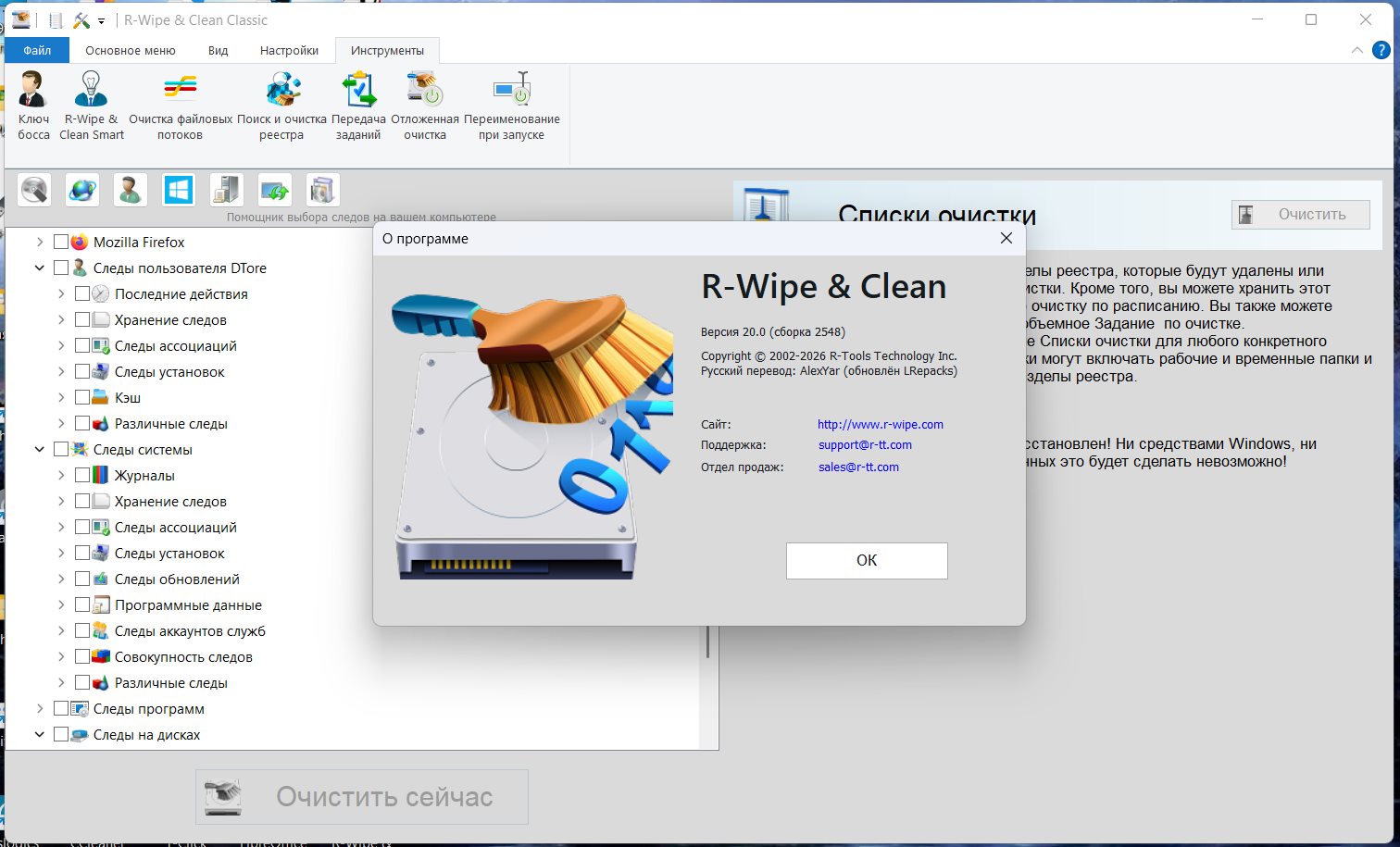Open rename at startup tool

click(511, 106)
